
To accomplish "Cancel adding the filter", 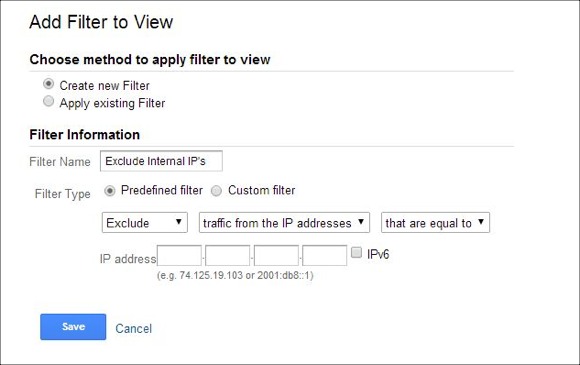I will point(134,328).
